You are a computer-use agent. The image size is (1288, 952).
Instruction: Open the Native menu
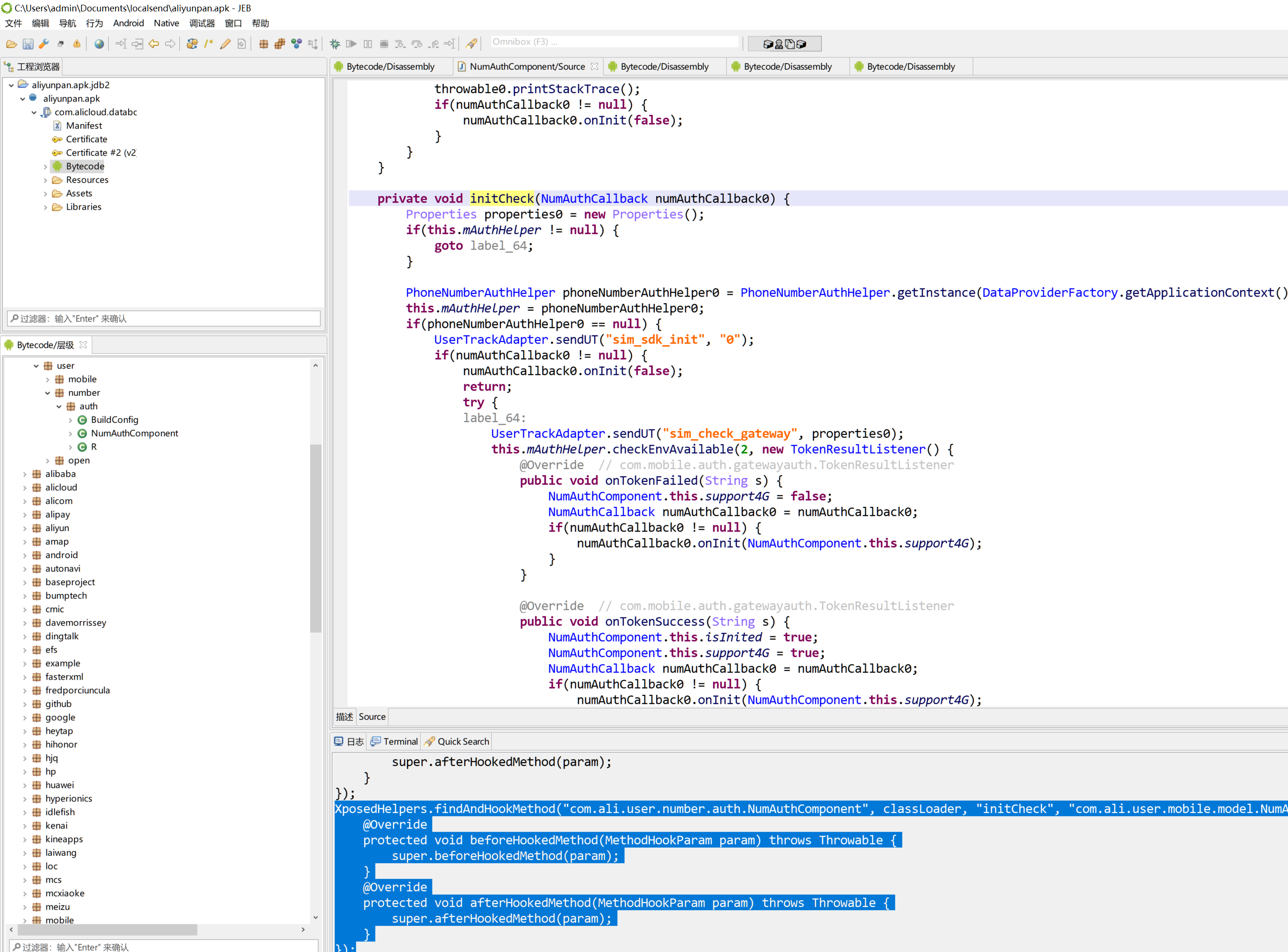point(166,23)
